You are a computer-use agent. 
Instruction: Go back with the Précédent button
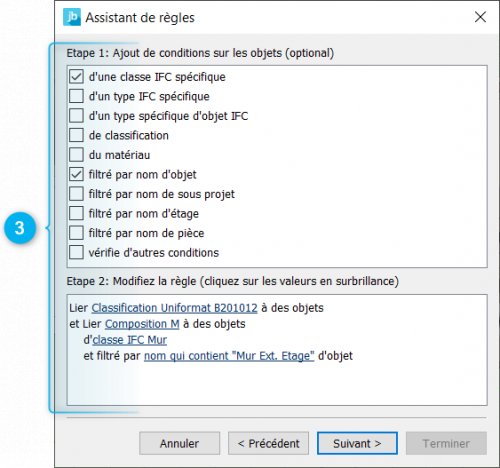pos(268,443)
